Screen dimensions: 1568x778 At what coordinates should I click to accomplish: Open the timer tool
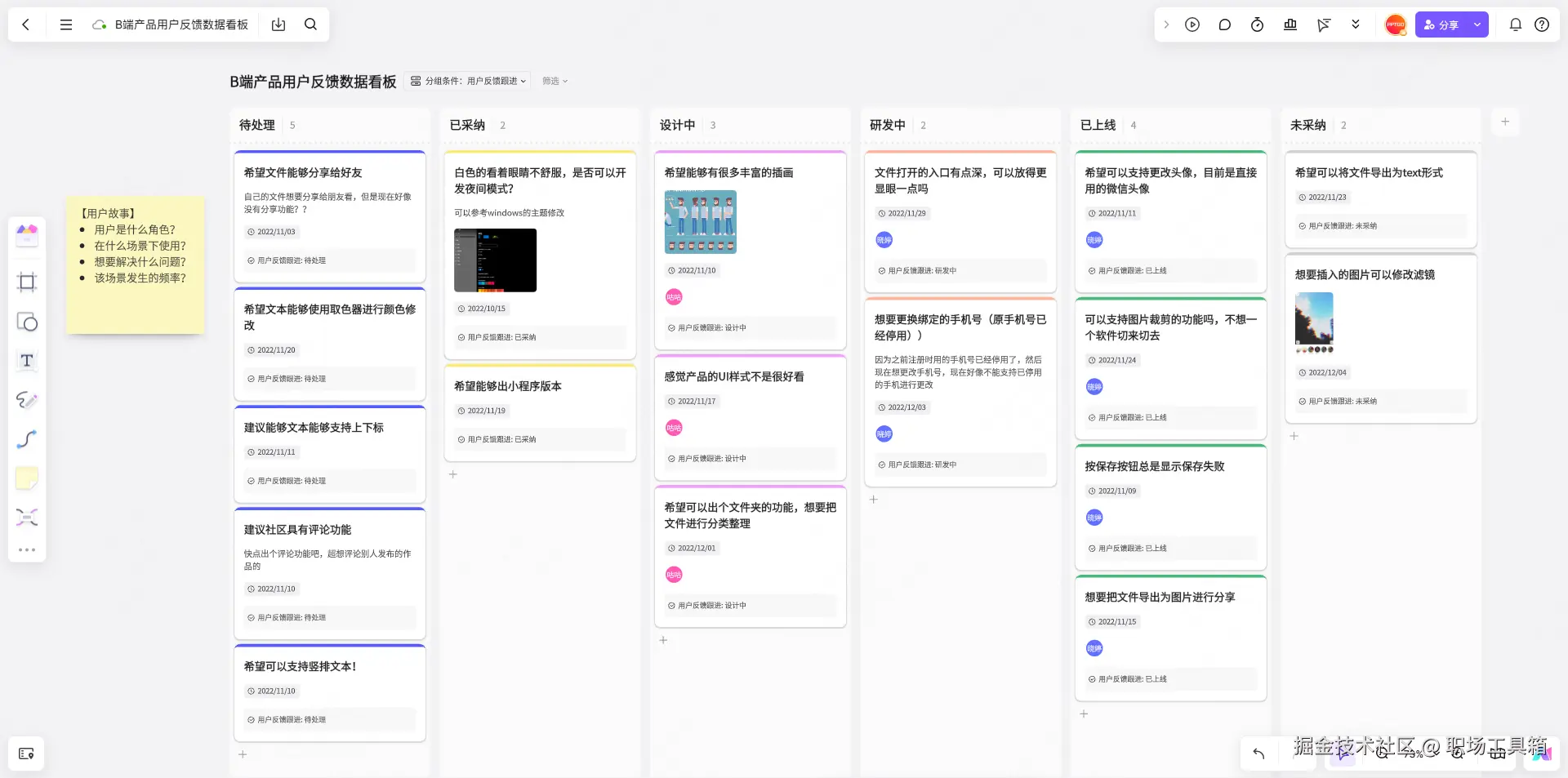[1258, 24]
